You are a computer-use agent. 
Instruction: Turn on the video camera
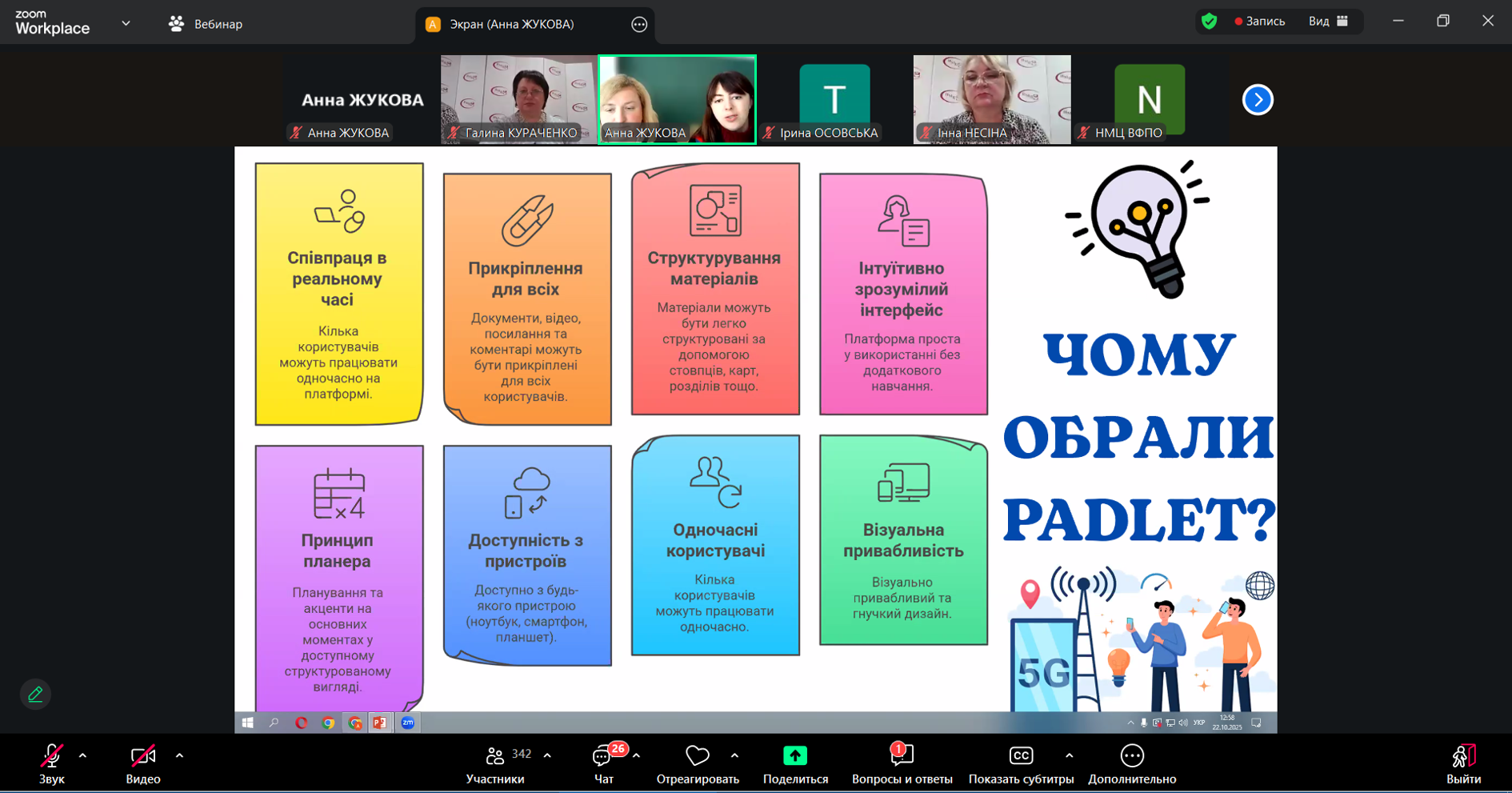(142, 756)
